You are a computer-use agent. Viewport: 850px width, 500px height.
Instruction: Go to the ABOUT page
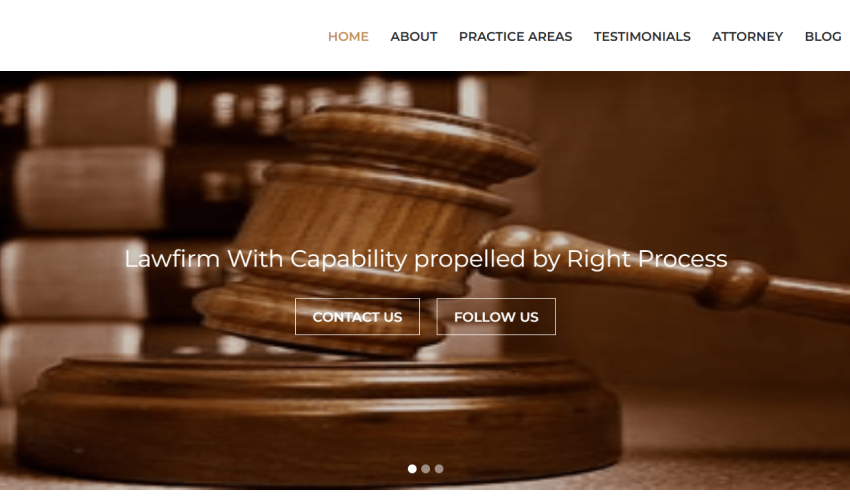[414, 36]
